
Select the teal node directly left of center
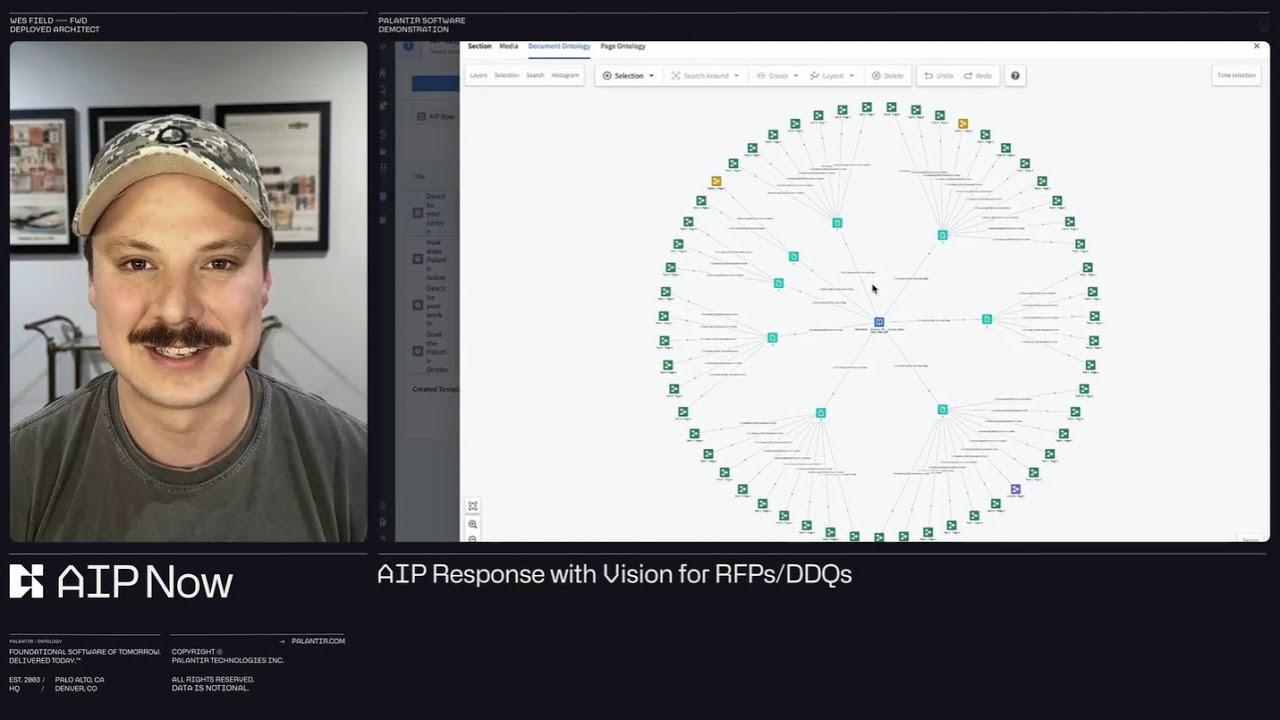(x=772, y=338)
